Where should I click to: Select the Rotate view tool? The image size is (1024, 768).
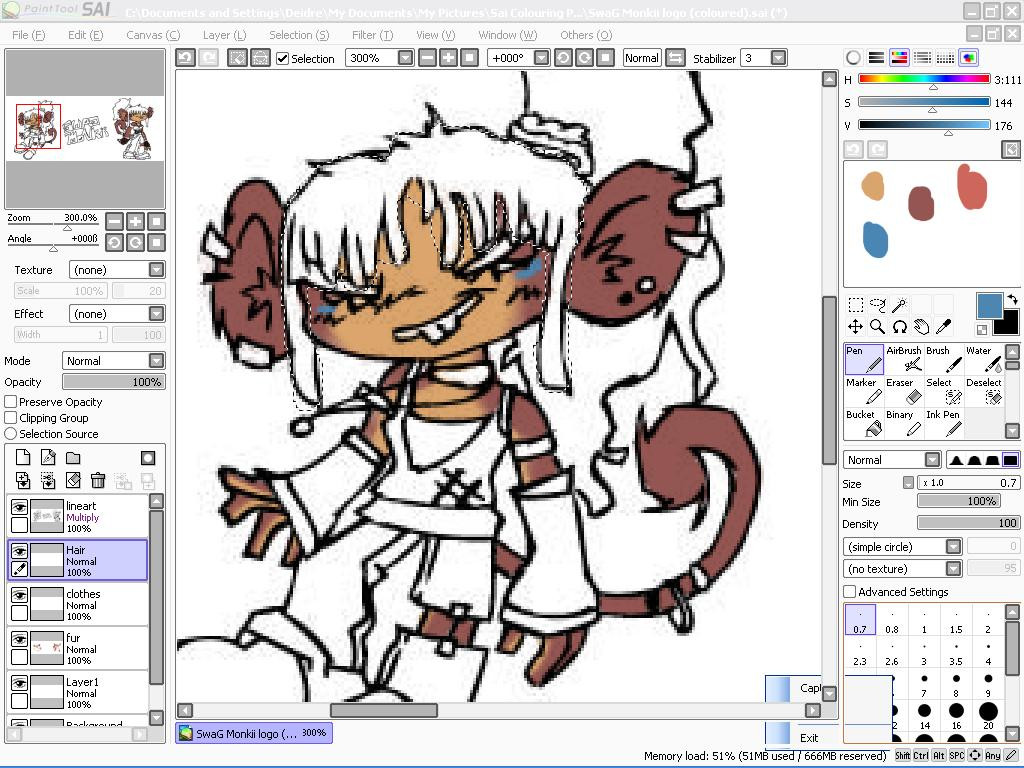[900, 327]
